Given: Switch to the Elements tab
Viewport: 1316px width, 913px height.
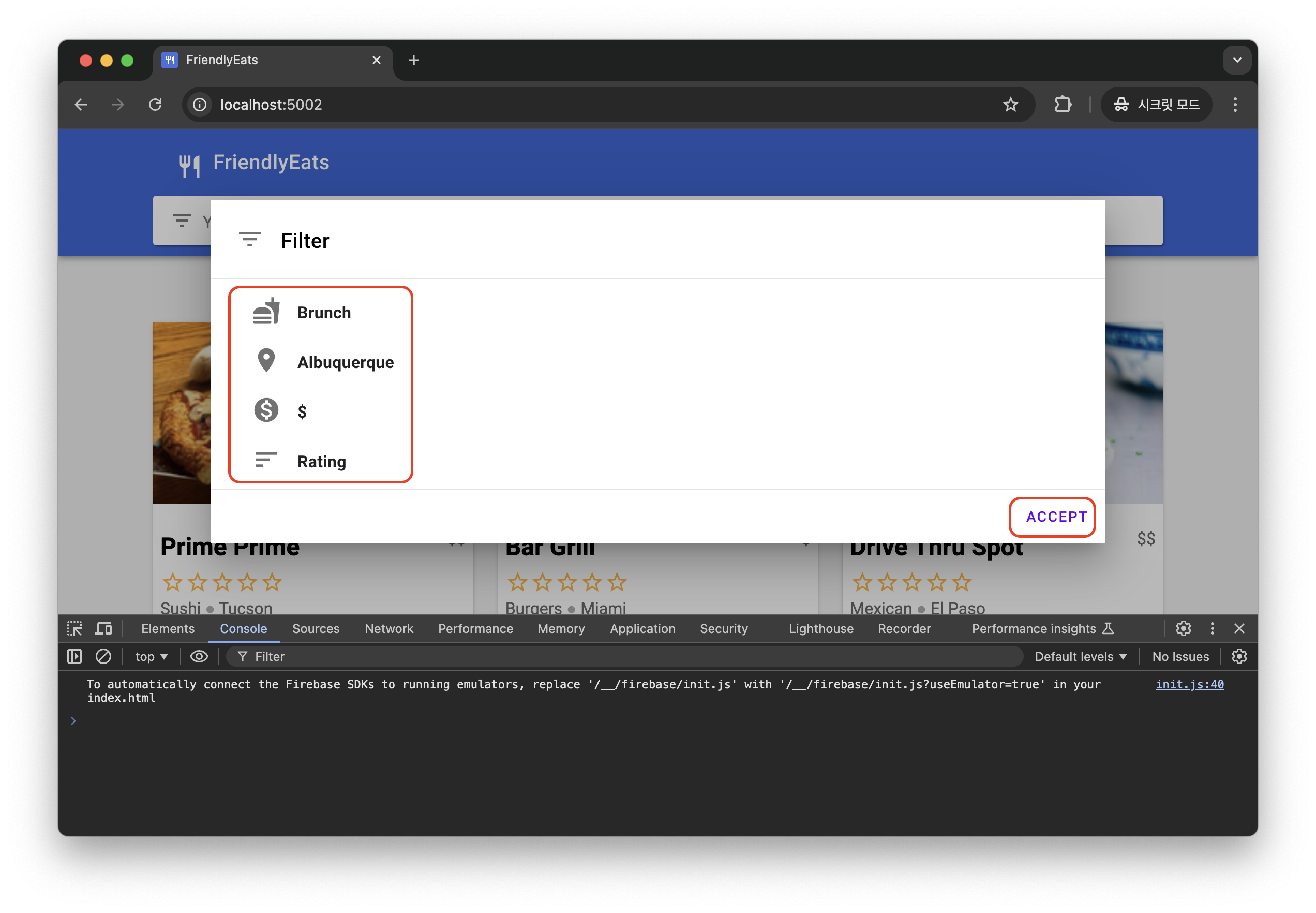Looking at the screenshot, I should tap(168, 628).
